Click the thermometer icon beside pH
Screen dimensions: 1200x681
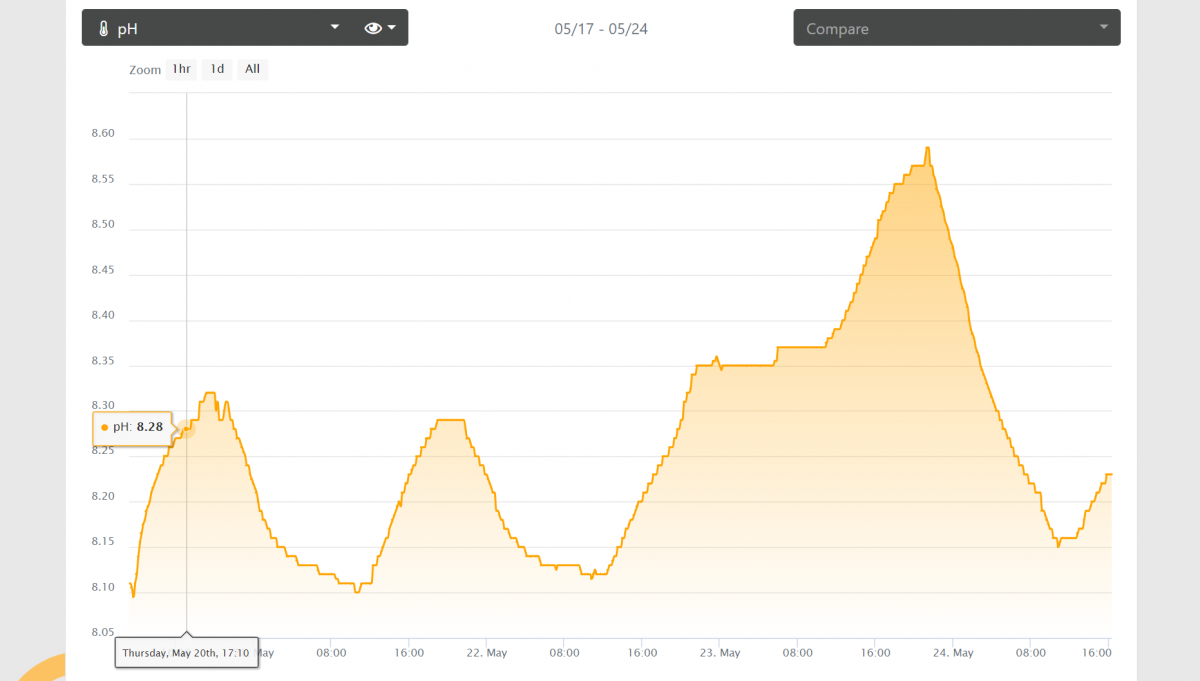pyautogui.click(x=102, y=29)
